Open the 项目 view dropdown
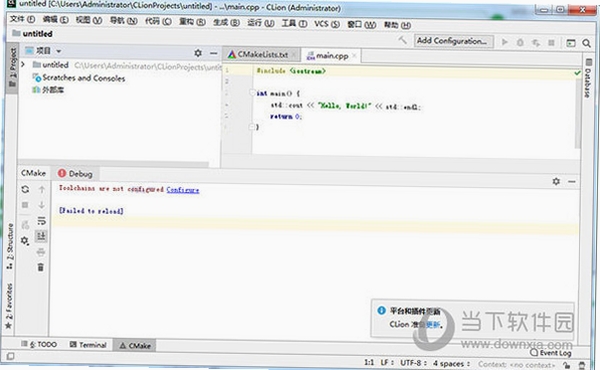Viewport: 600px width, 370px height. (59, 51)
